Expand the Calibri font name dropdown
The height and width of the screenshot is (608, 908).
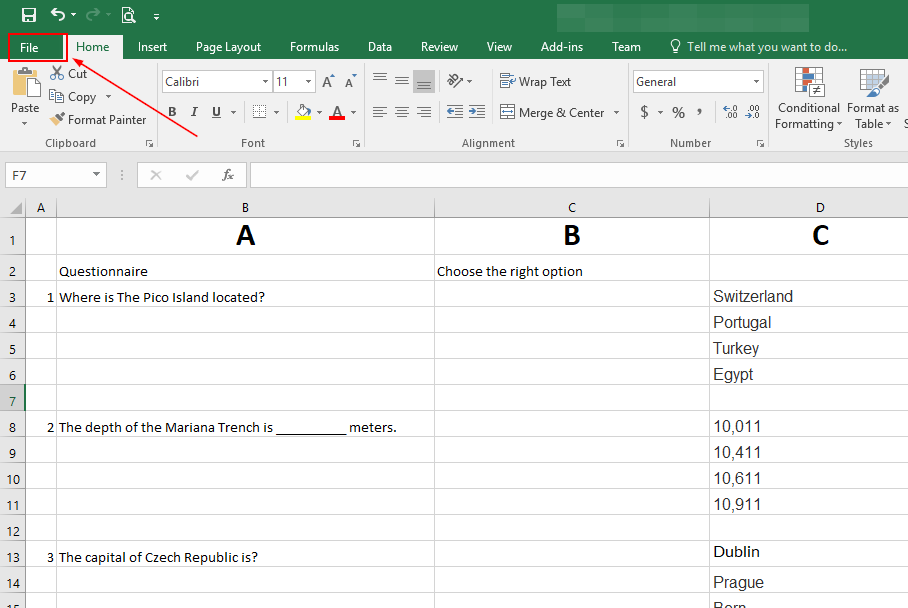click(x=265, y=82)
